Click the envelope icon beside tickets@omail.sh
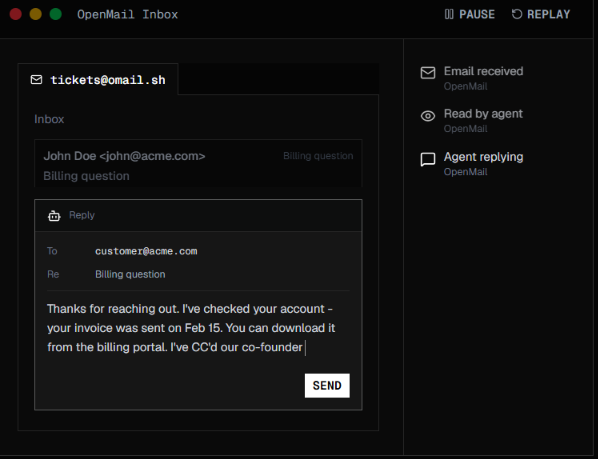598x459 pixels. pyautogui.click(x=36, y=80)
